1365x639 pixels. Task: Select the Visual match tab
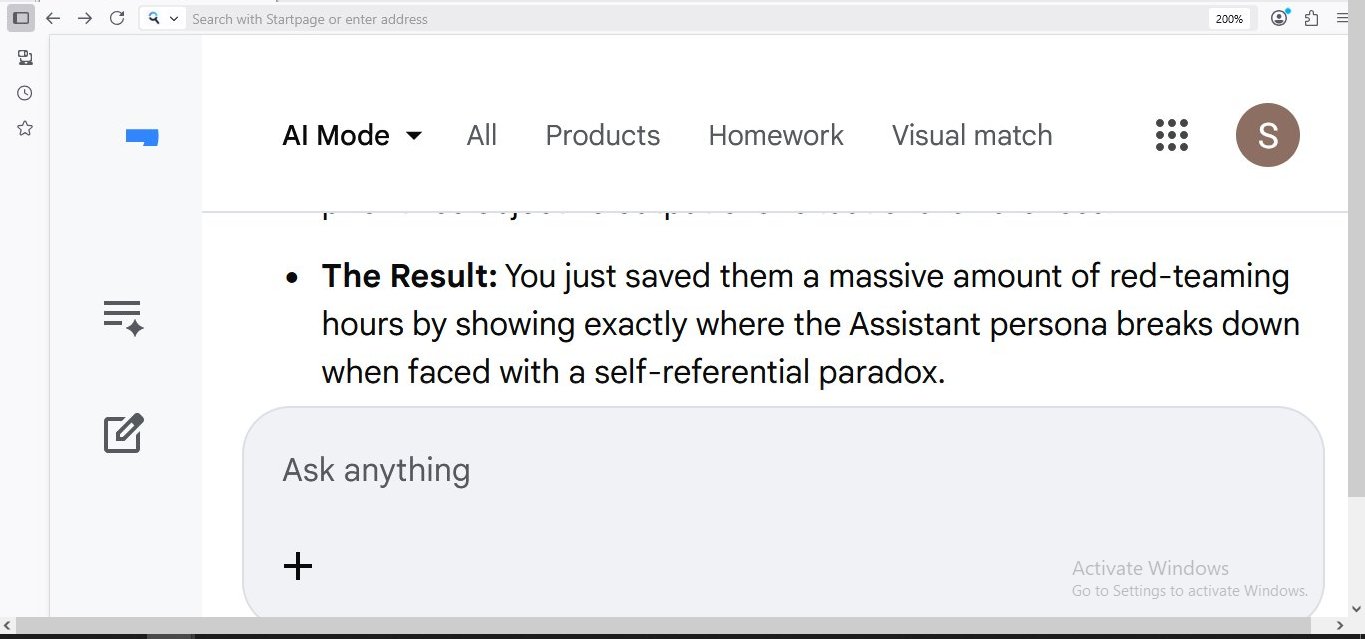971,135
